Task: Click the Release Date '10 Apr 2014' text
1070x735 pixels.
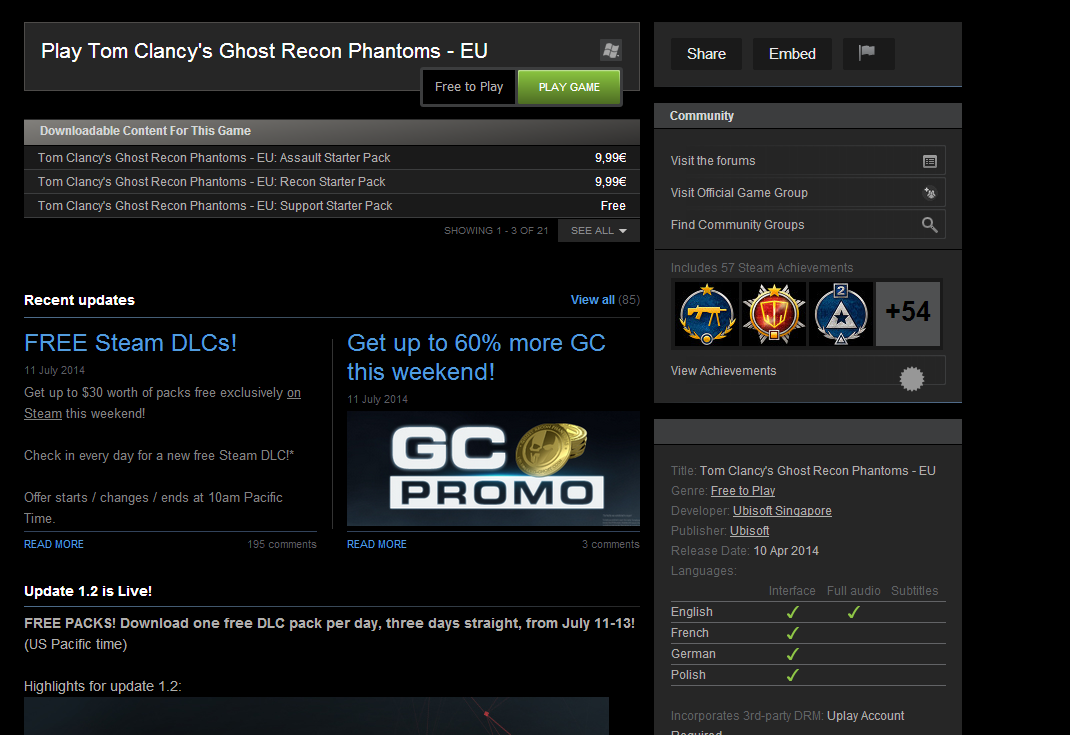Action: pyautogui.click(x=786, y=551)
